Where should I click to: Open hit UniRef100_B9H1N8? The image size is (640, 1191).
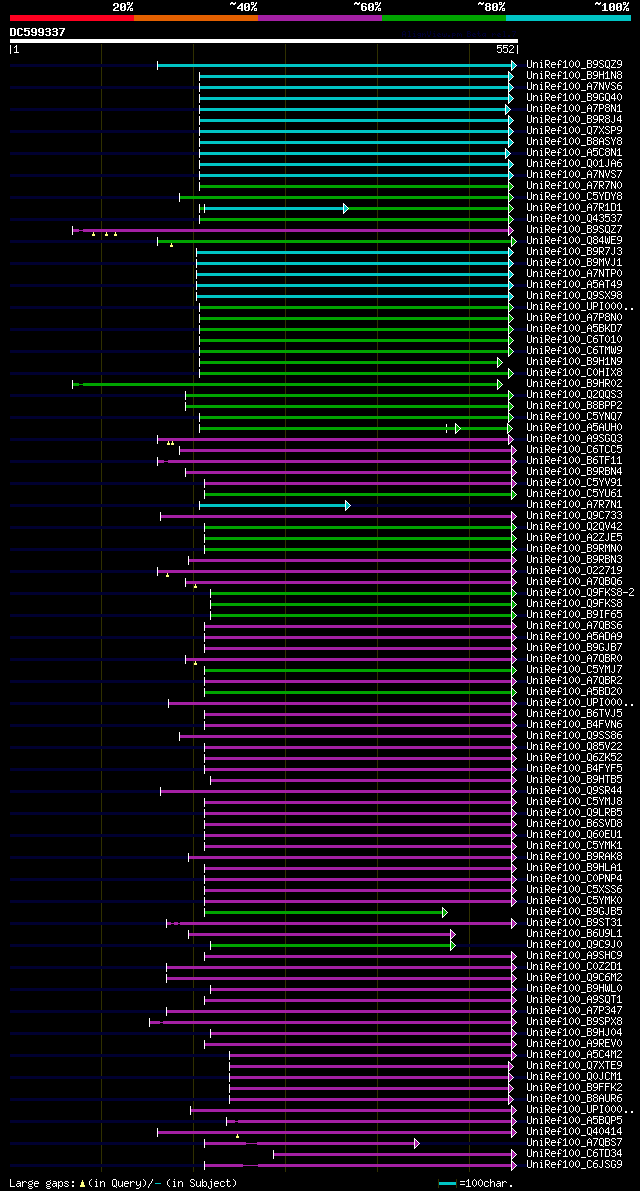pyautogui.click(x=575, y=76)
